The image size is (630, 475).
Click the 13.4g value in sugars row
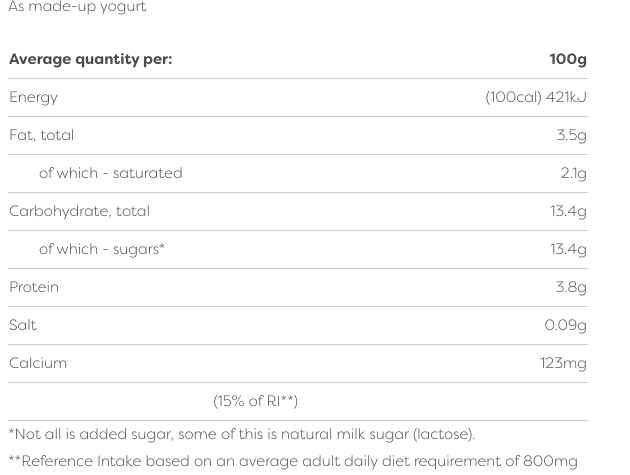point(568,249)
